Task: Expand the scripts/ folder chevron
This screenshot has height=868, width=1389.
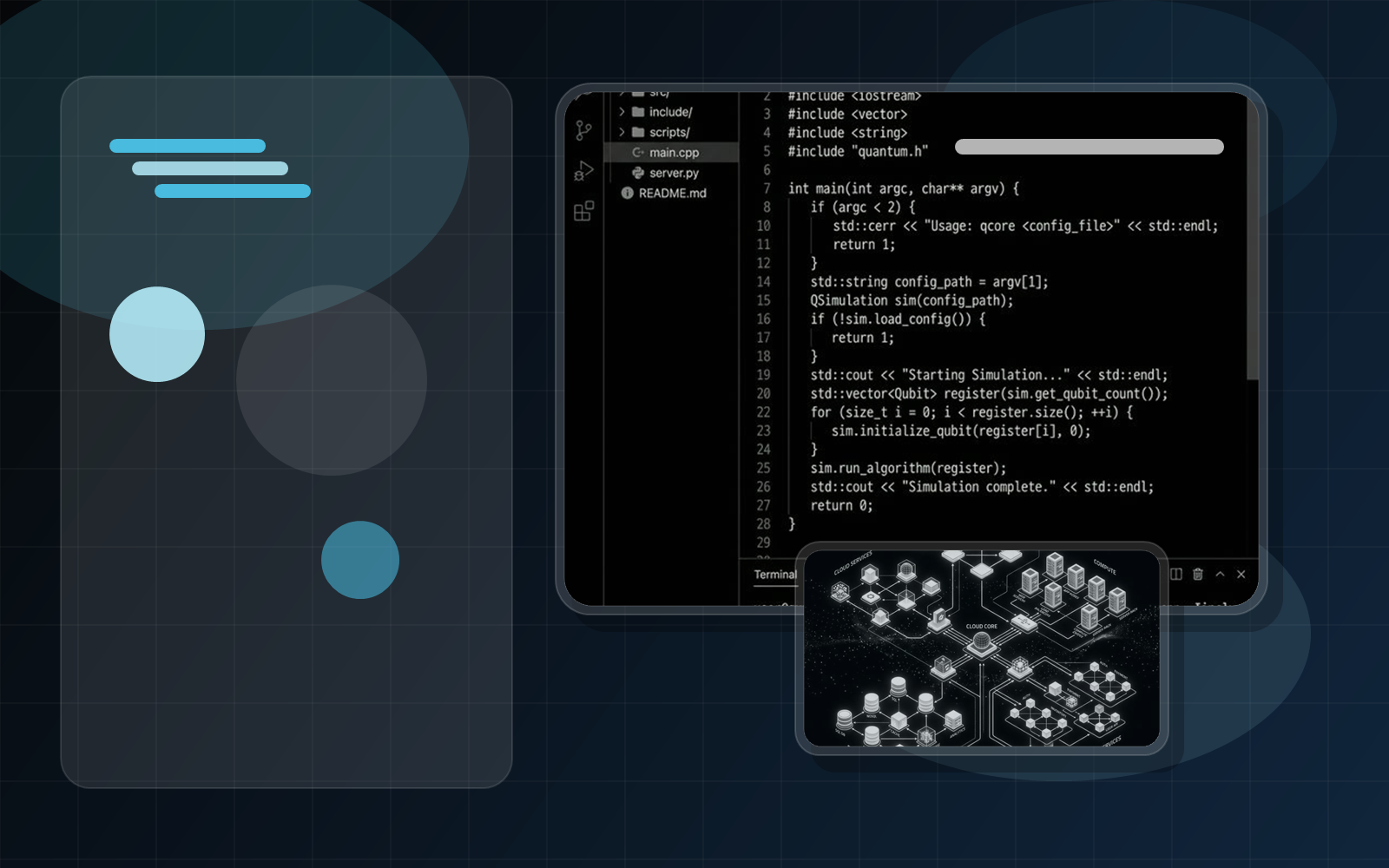Action: [622, 132]
